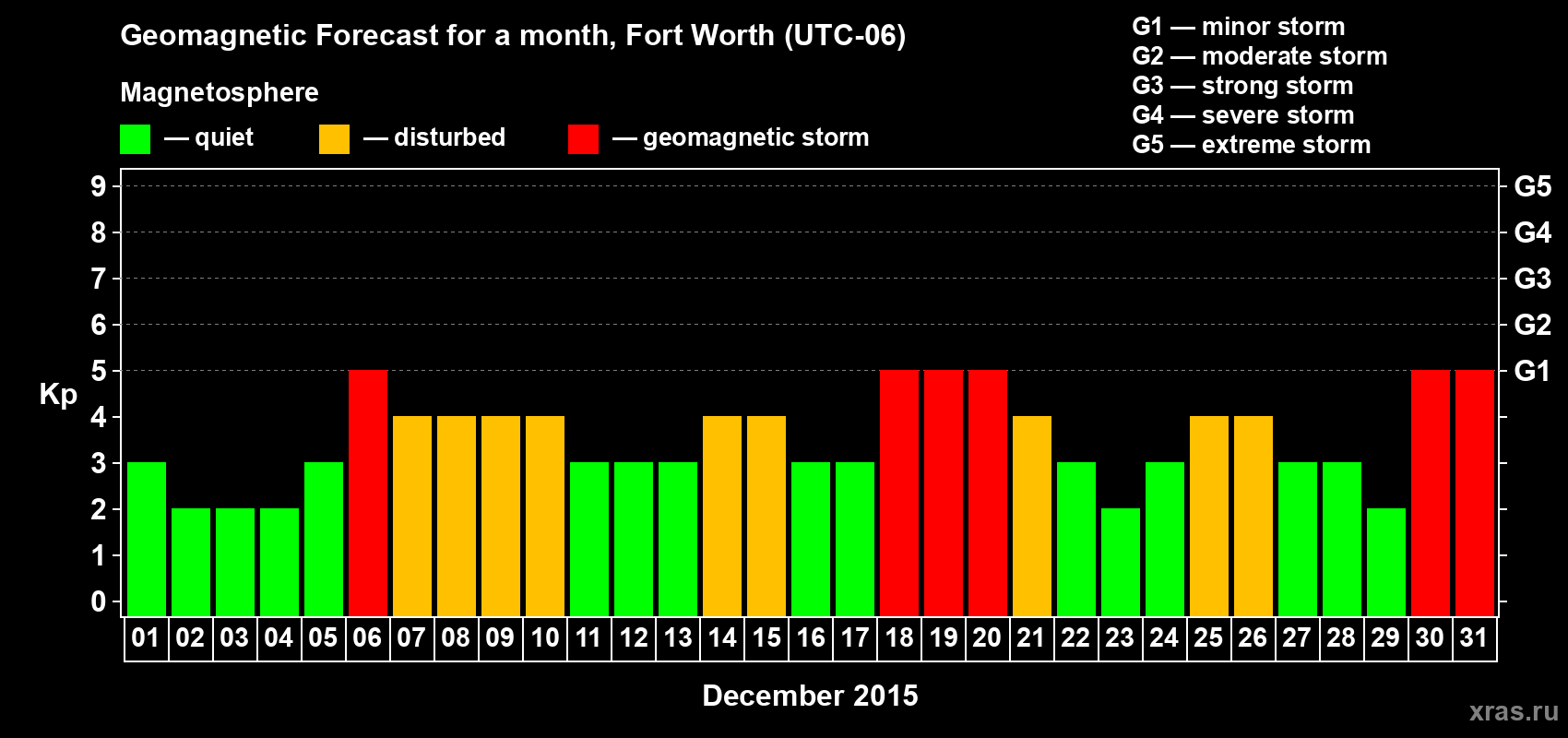Select the orange bar for day 10

click(x=545, y=516)
